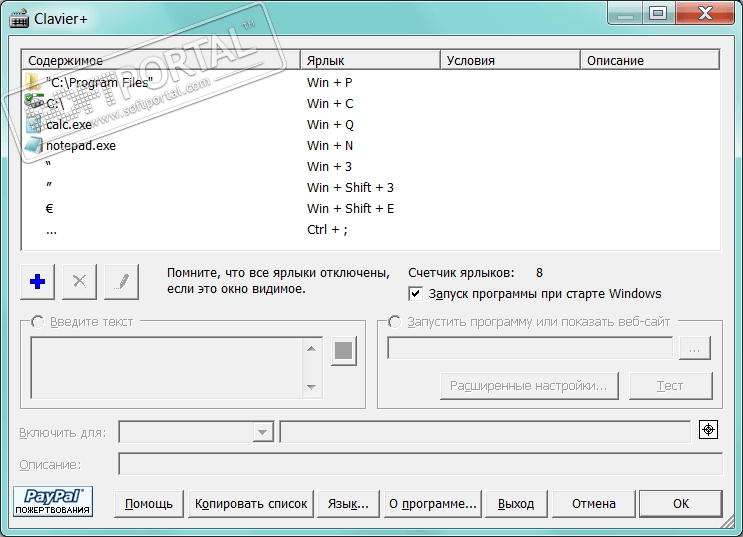Click the 'Win + Shift + 3' shortcut cell
This screenshot has height=537, width=743.
point(350,188)
